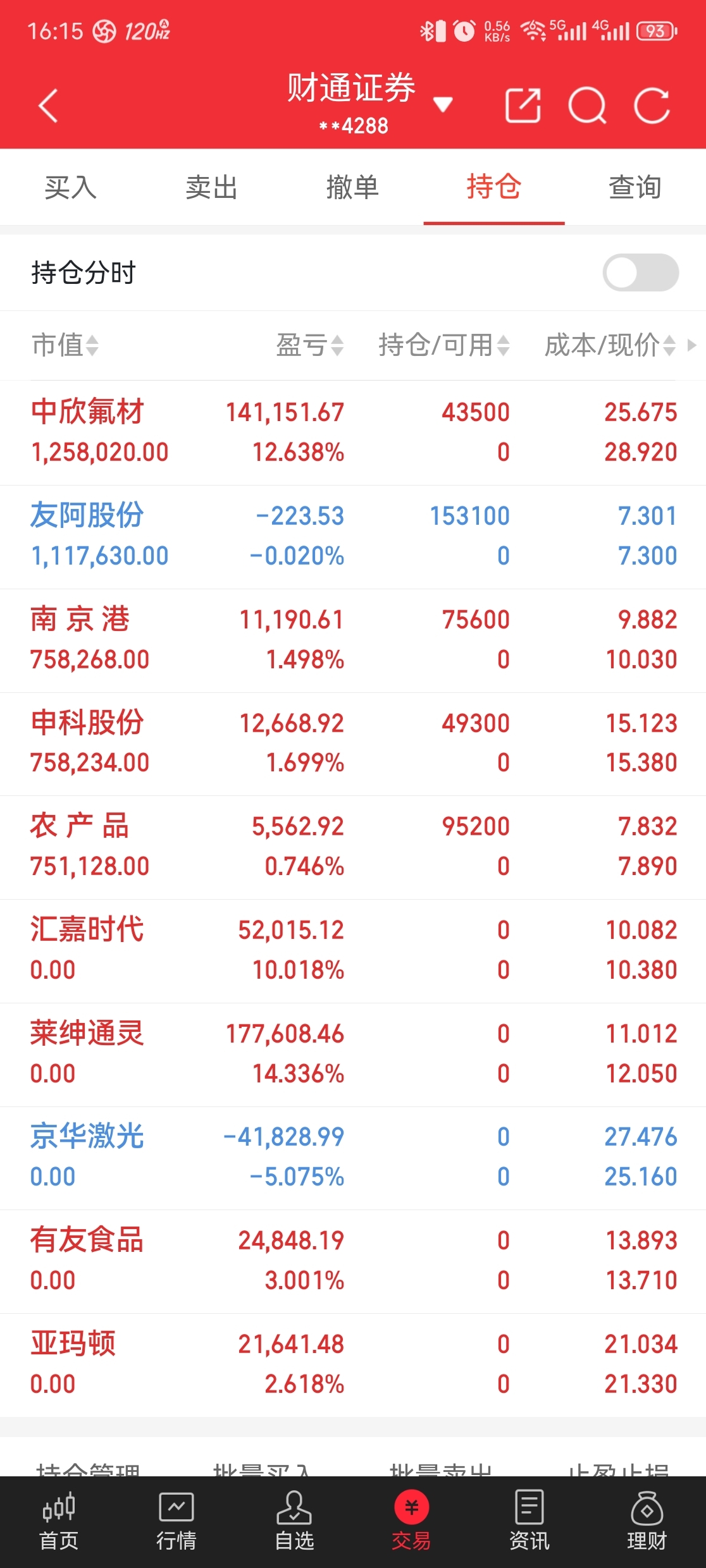Open the 撤单 tab
706x1568 pixels.
(x=352, y=187)
